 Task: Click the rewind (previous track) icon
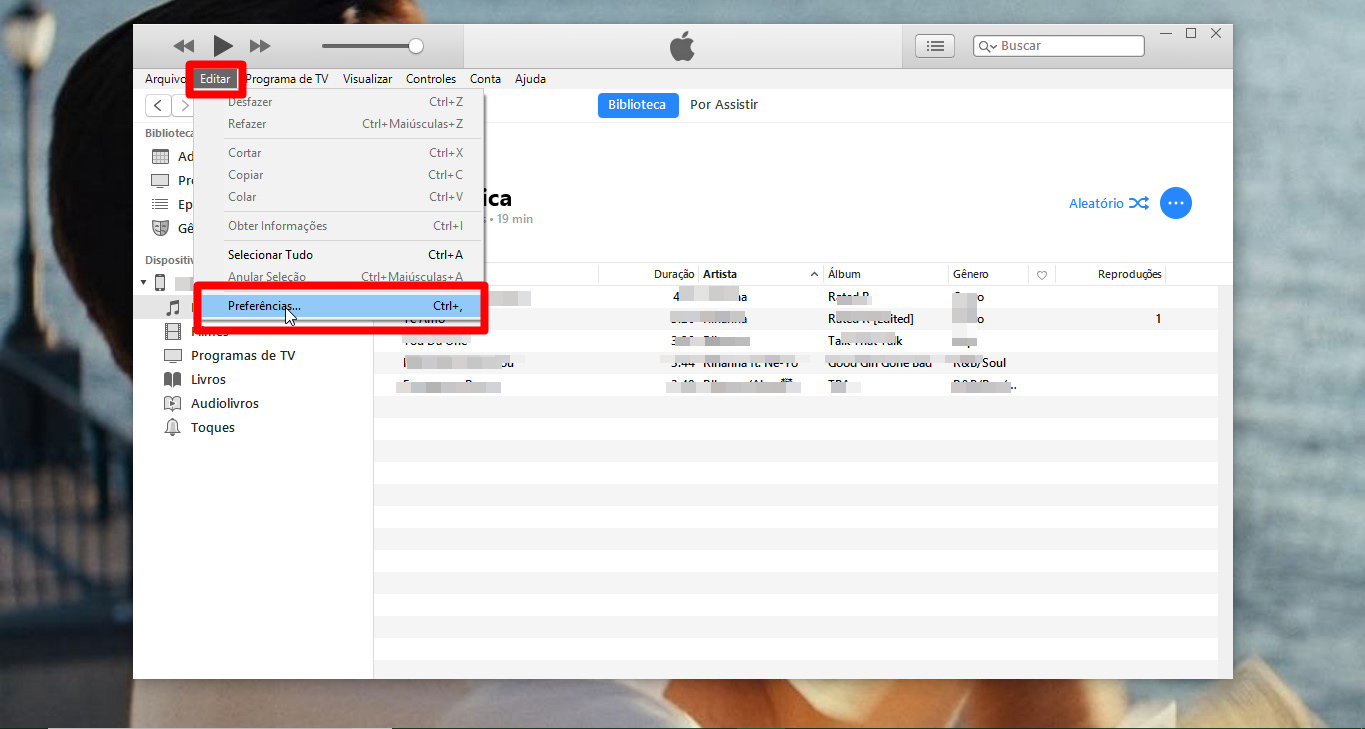tap(183, 46)
